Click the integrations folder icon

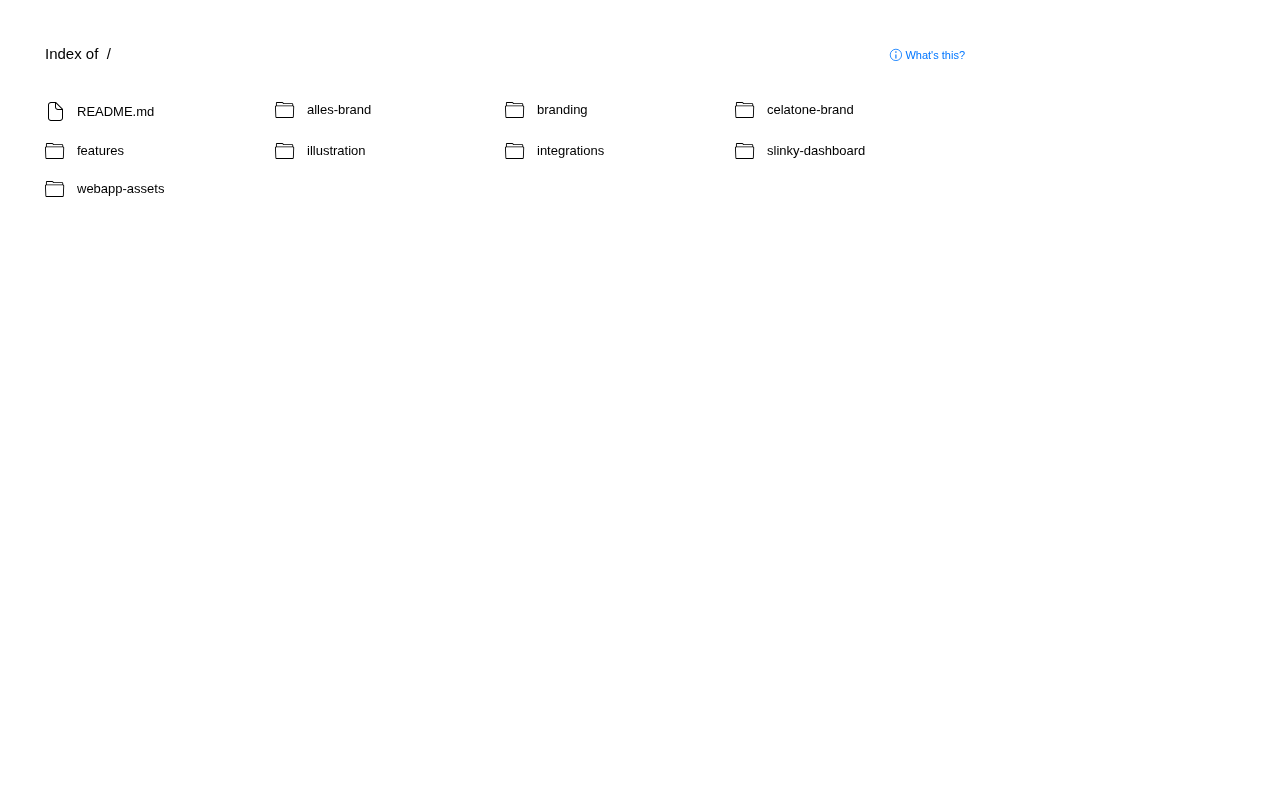(515, 151)
